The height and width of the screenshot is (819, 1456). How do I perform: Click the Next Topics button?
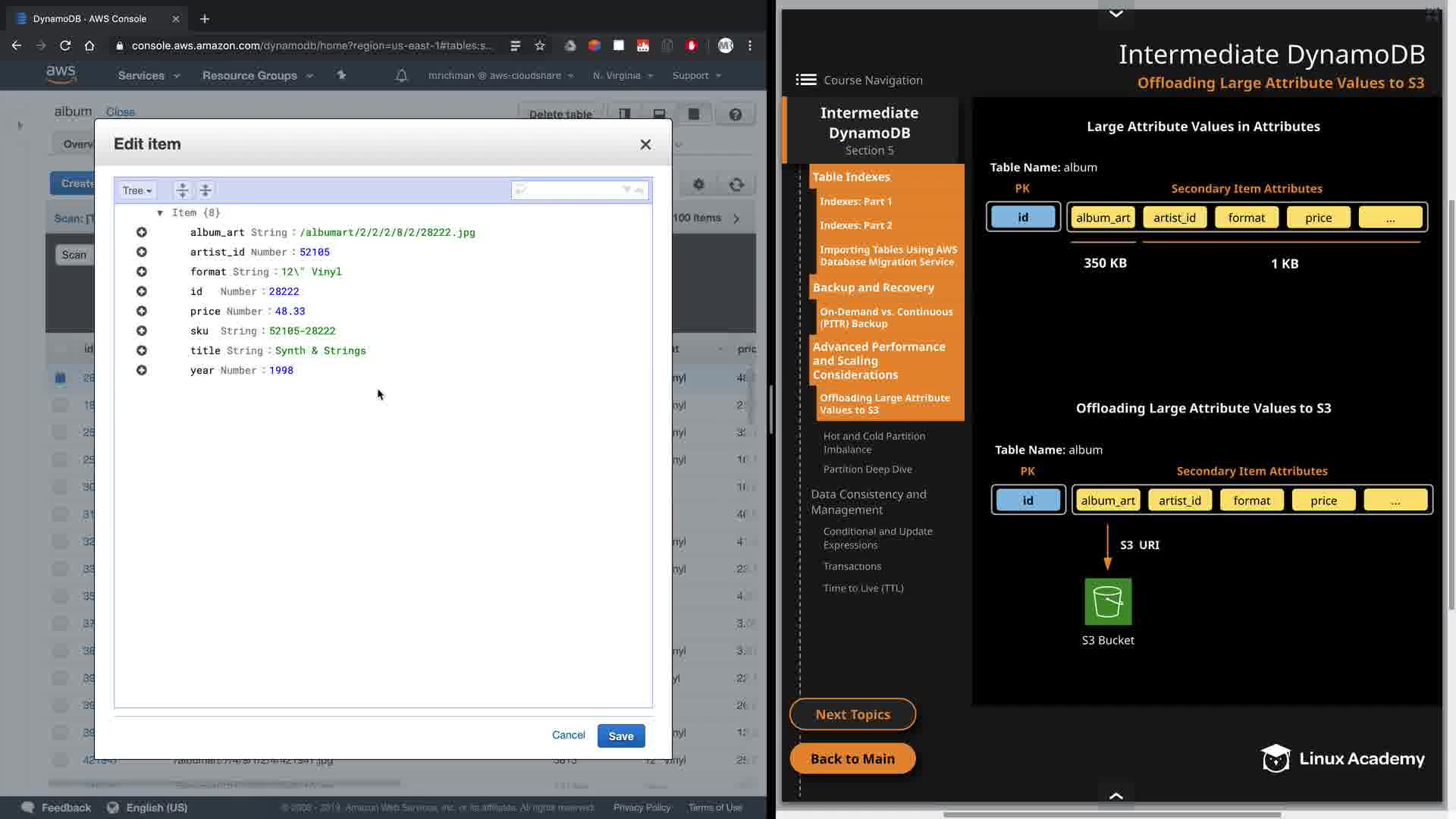852,714
